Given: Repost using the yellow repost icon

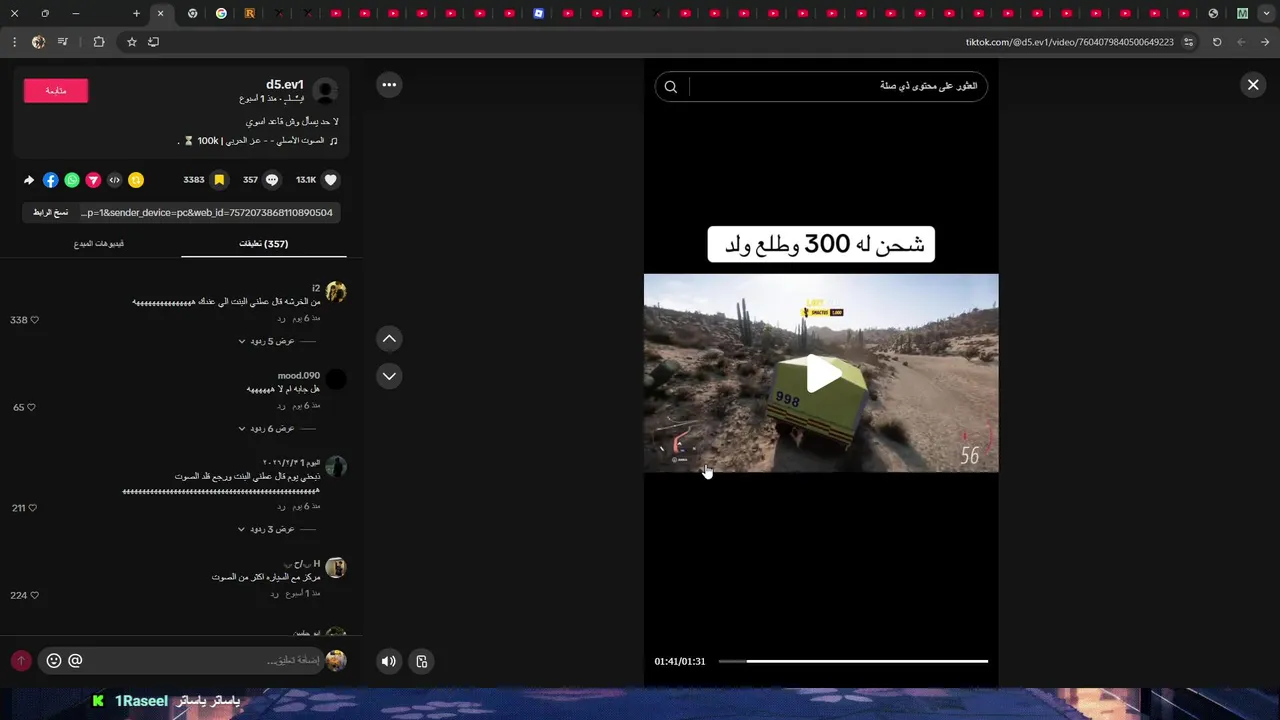Looking at the screenshot, I should pyautogui.click(x=136, y=180).
